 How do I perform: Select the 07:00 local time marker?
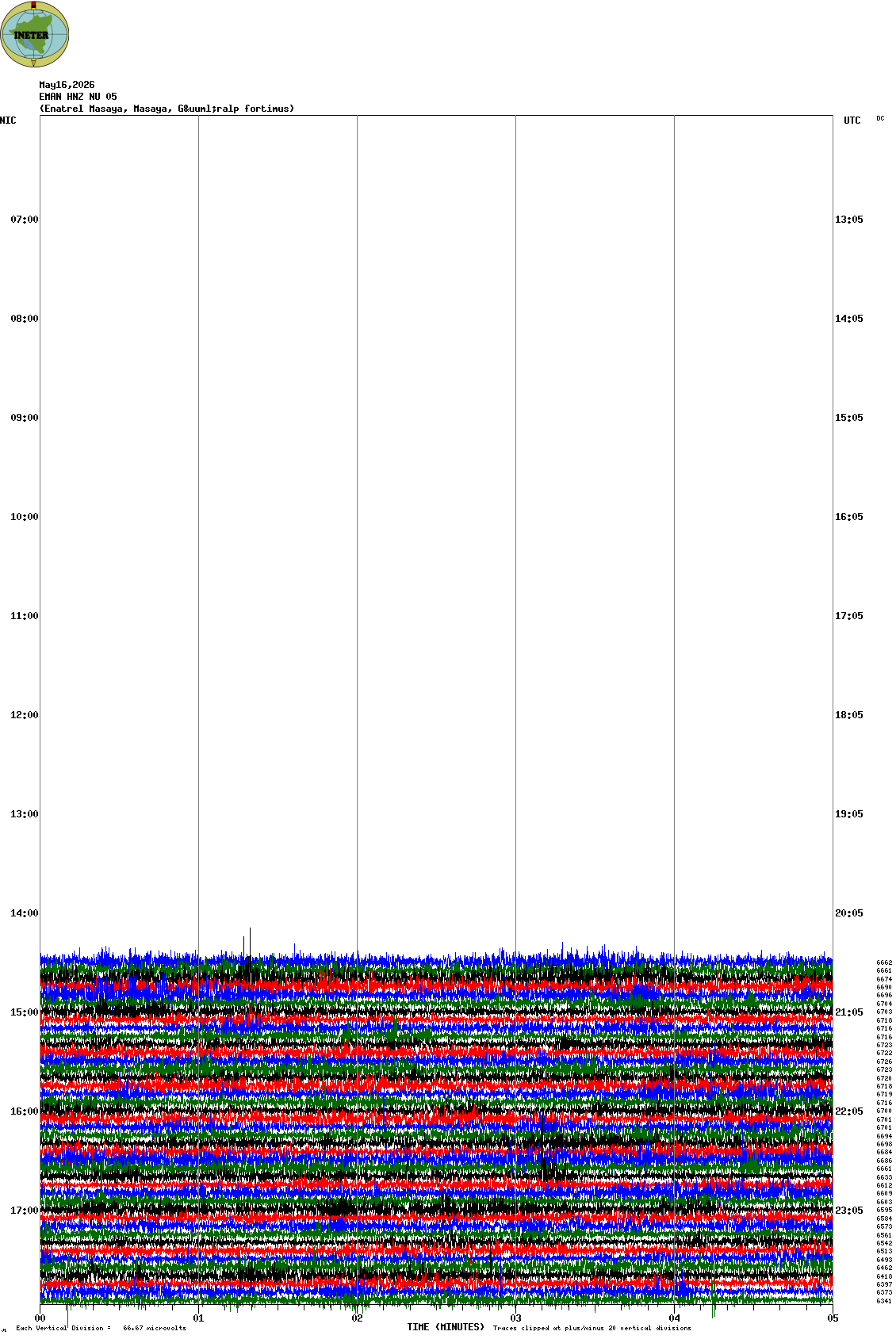(x=24, y=220)
